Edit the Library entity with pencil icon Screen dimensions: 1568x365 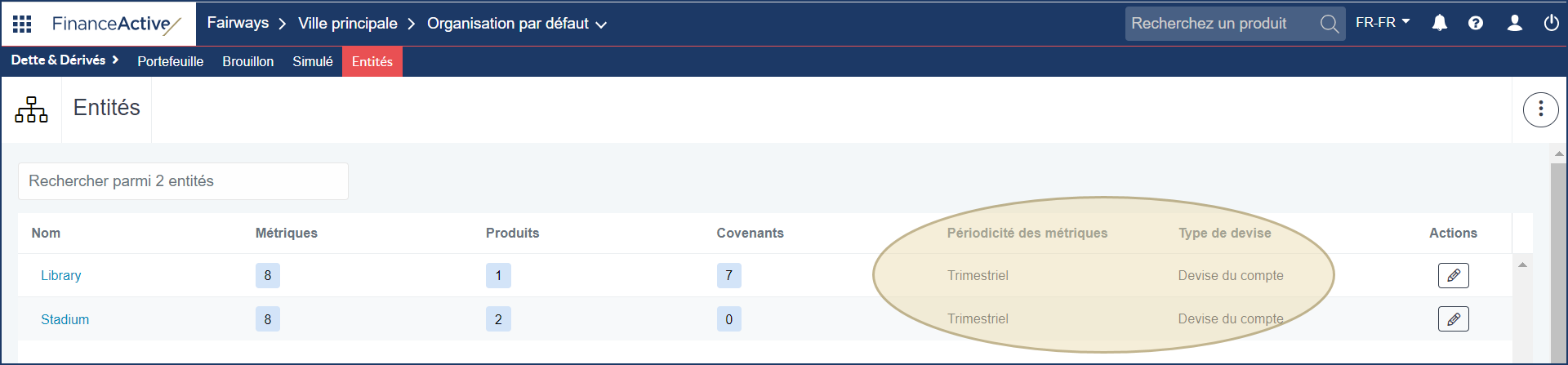1453,276
